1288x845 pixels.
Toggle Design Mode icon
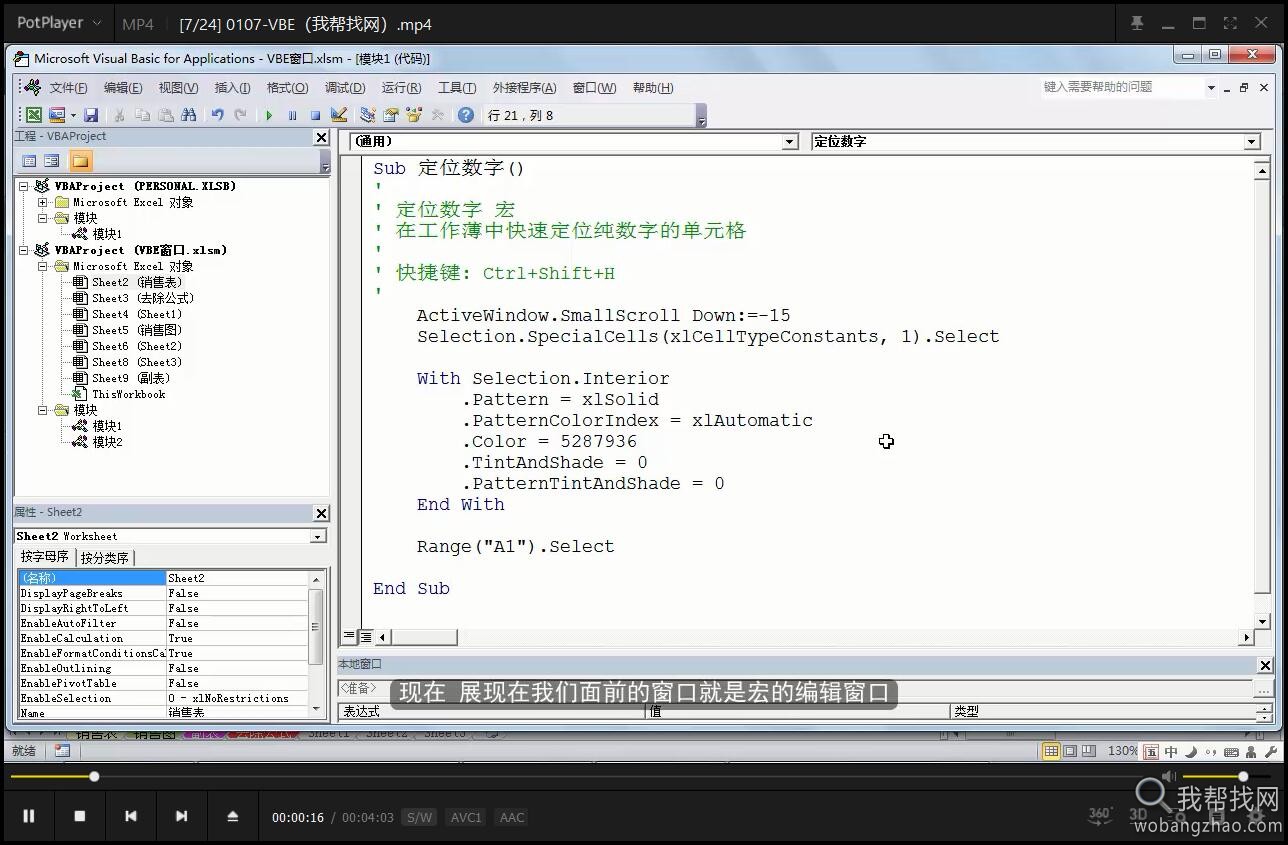click(338, 115)
